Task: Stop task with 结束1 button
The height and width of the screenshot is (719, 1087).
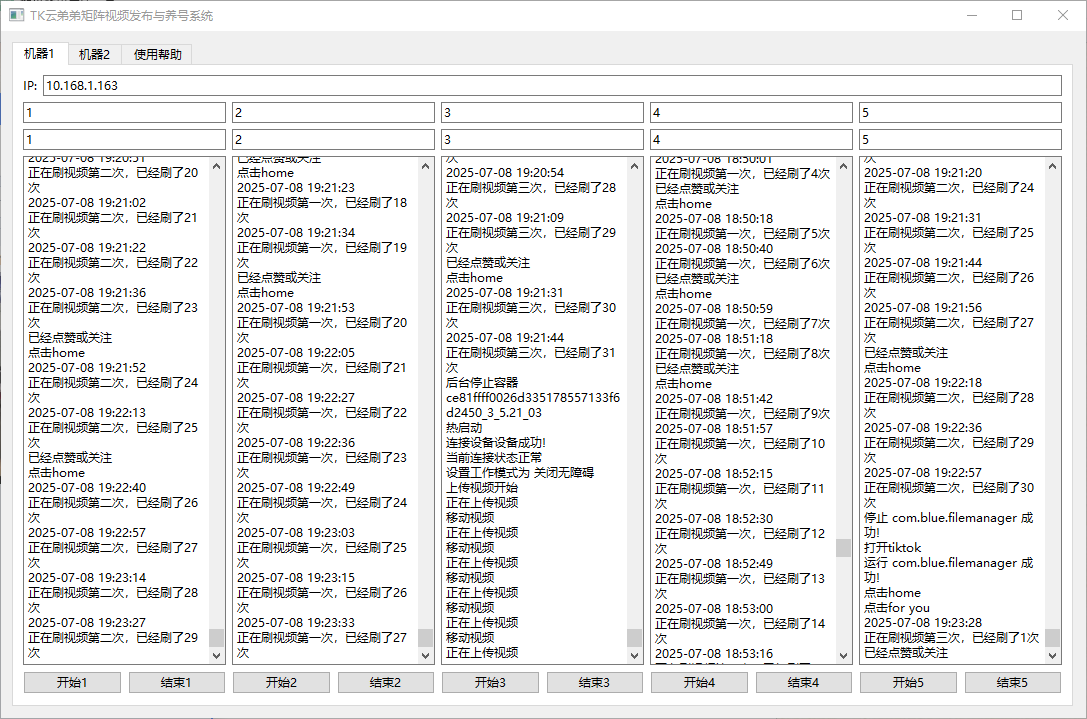Action: pyautogui.click(x=176, y=682)
